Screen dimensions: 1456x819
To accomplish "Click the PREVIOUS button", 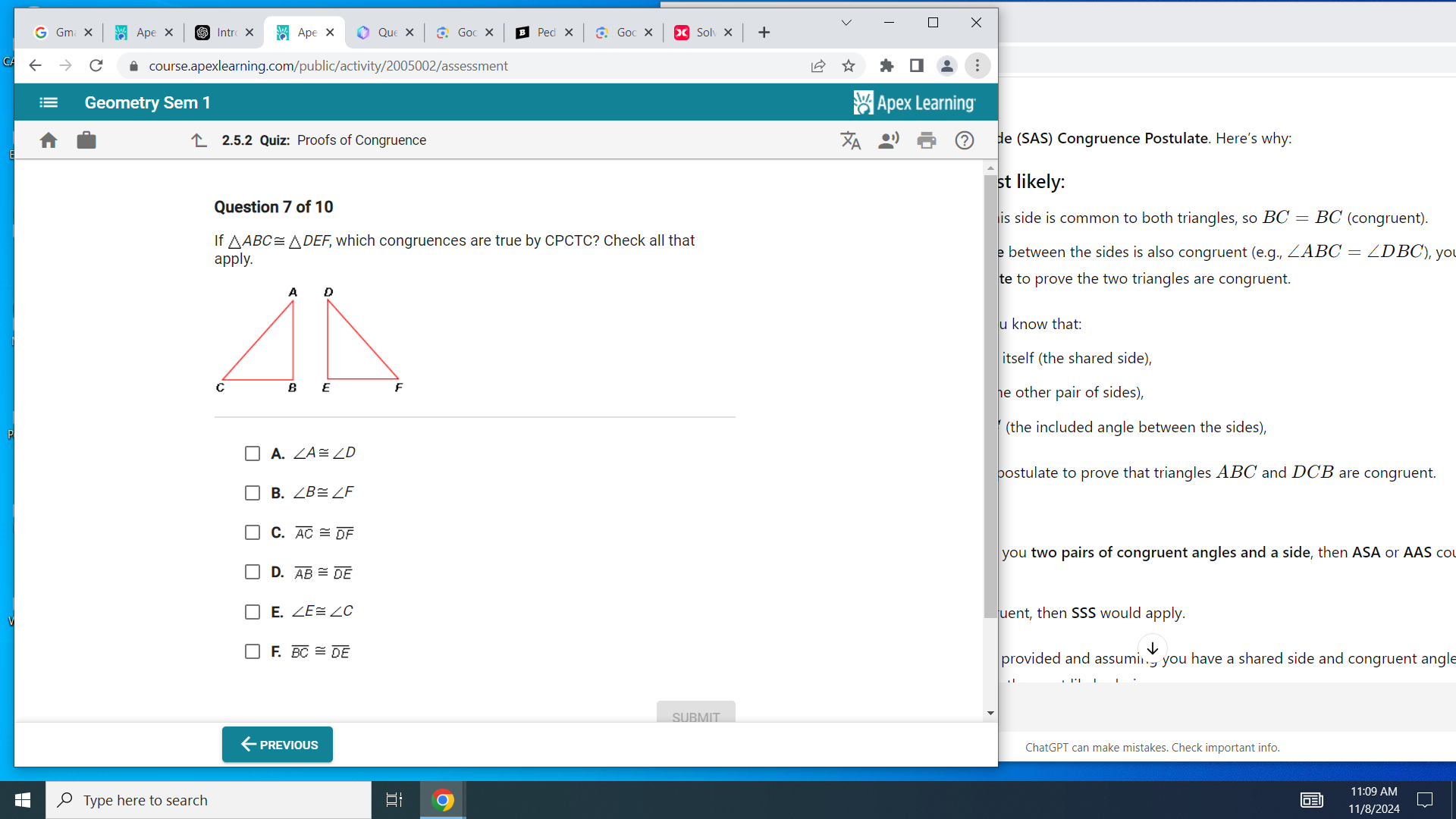I will pyautogui.click(x=278, y=745).
